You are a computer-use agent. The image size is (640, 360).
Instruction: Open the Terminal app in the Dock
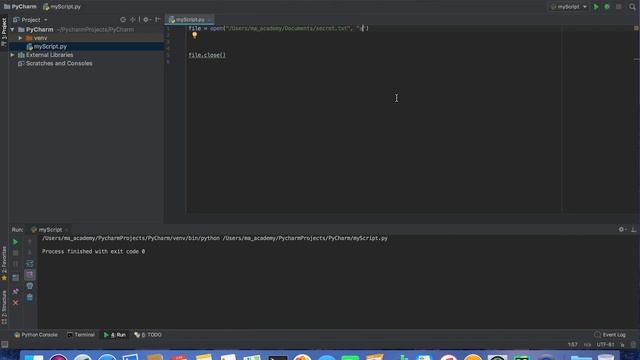[278, 357]
